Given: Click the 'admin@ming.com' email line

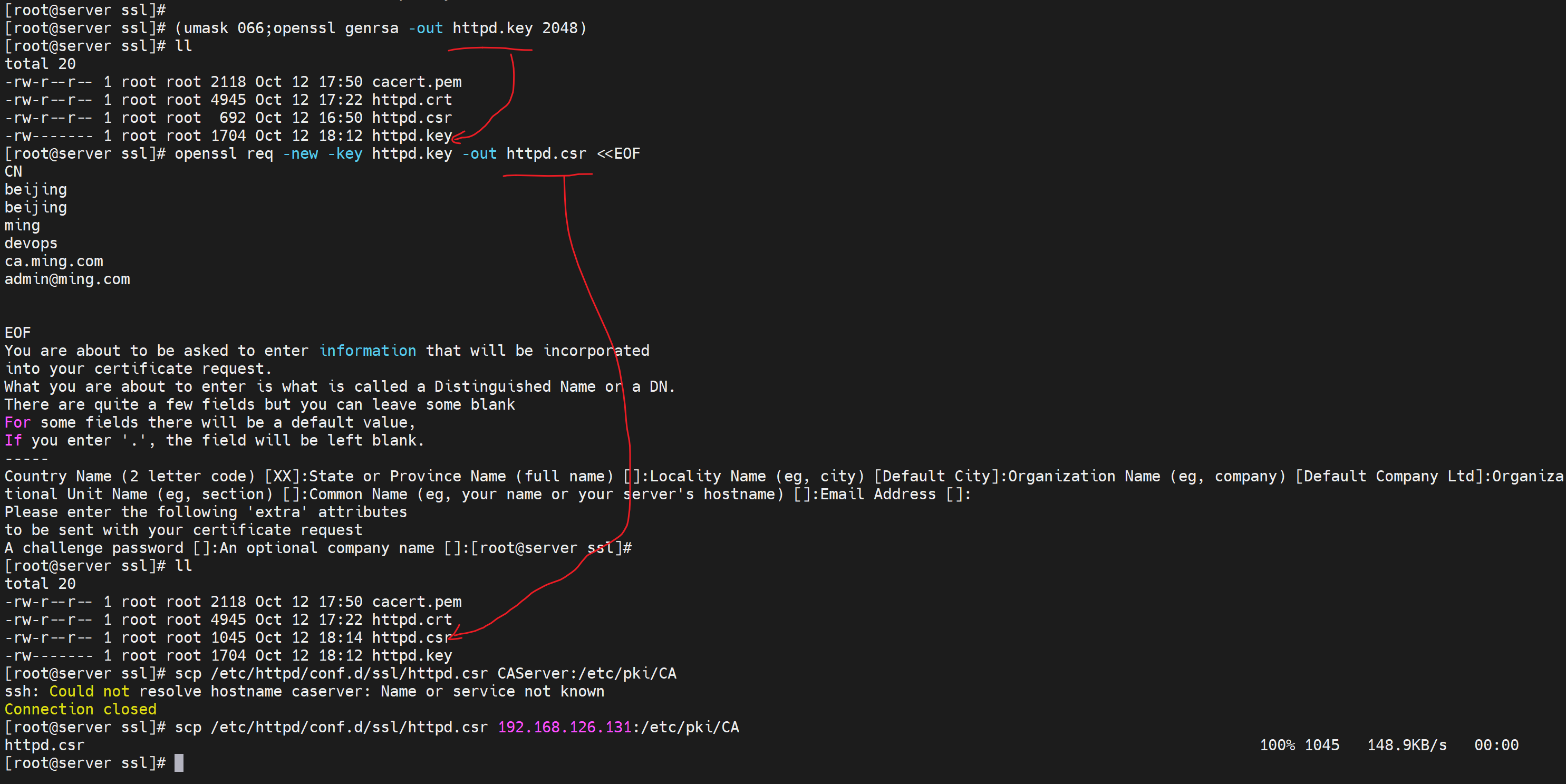Looking at the screenshot, I should click(67, 279).
